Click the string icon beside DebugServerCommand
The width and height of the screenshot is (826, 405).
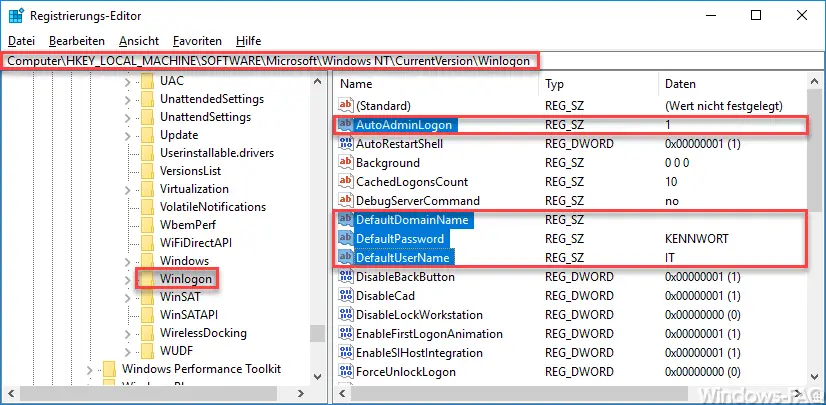(x=346, y=201)
